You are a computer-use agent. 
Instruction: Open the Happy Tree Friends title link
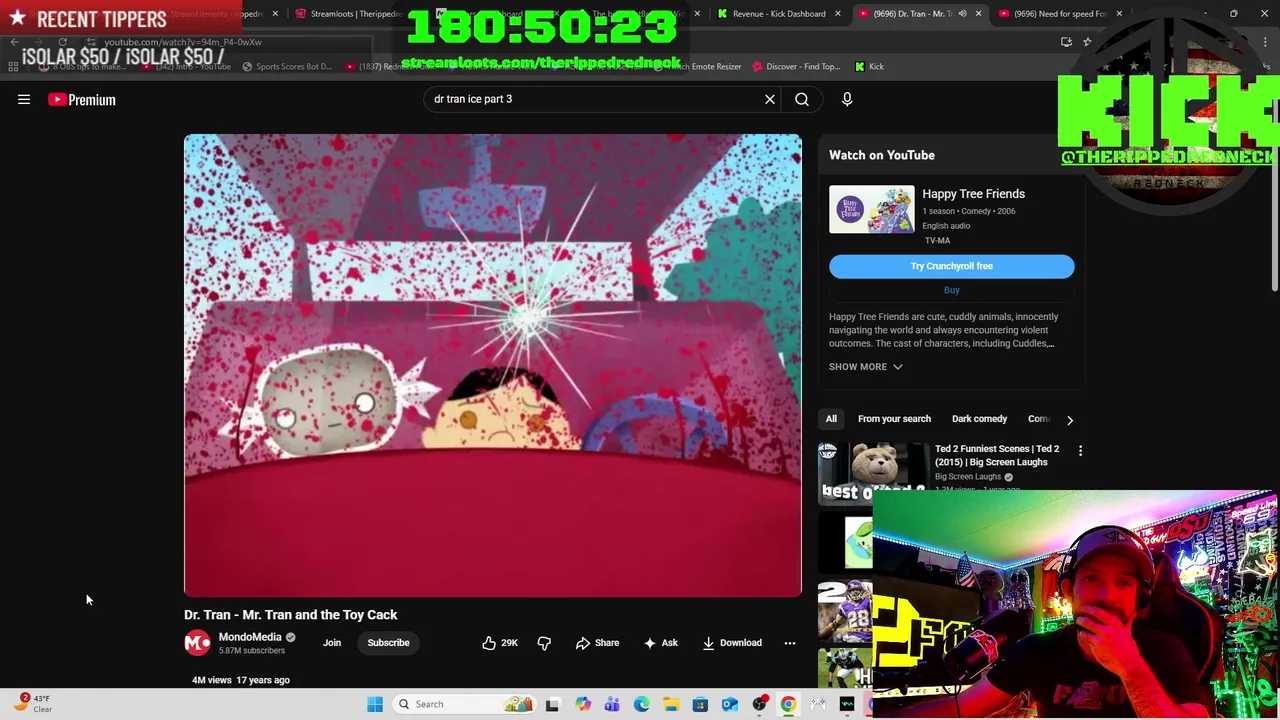[973, 194]
